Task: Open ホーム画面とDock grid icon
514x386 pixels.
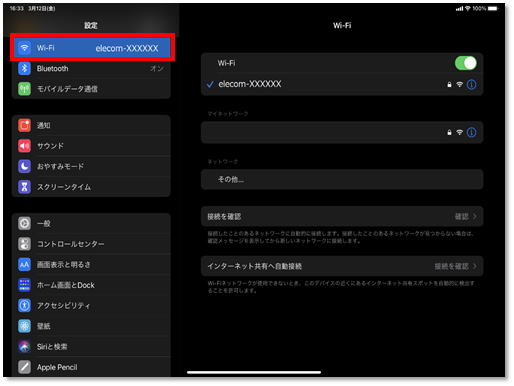Action: 24,285
